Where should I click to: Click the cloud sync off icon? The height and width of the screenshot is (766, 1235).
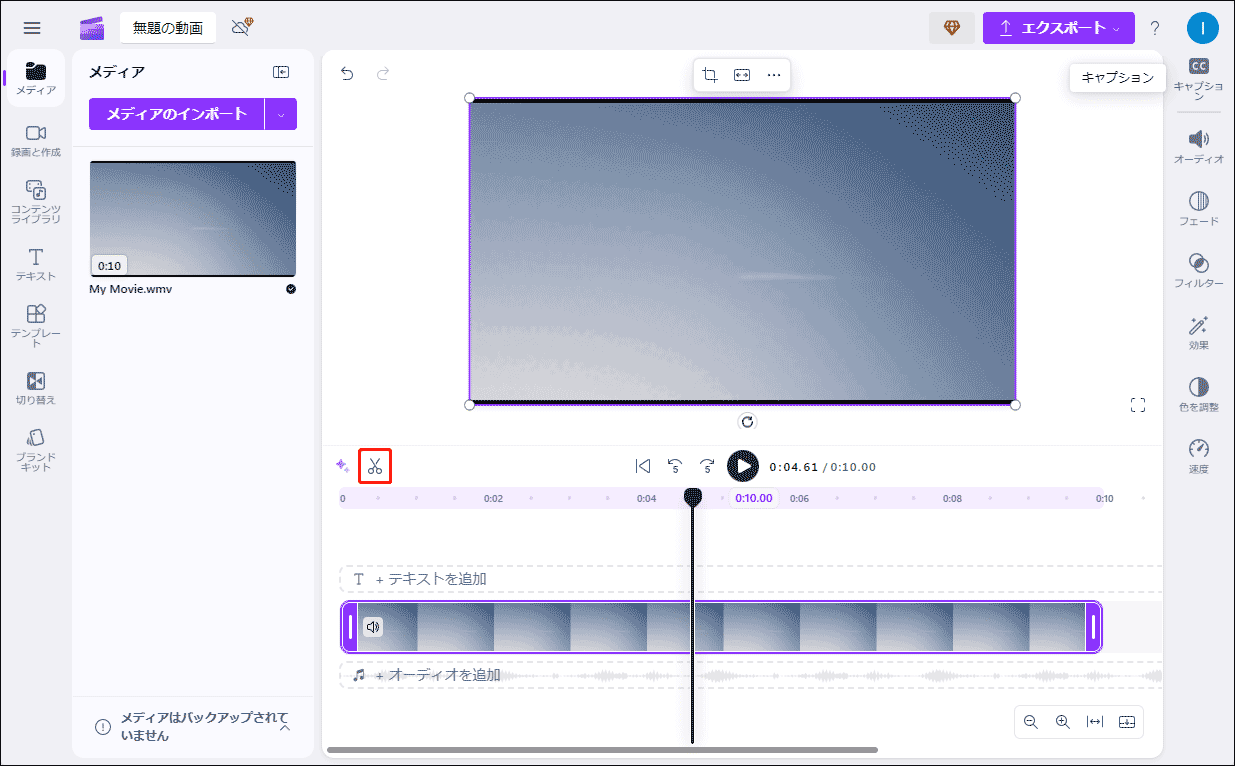240,28
